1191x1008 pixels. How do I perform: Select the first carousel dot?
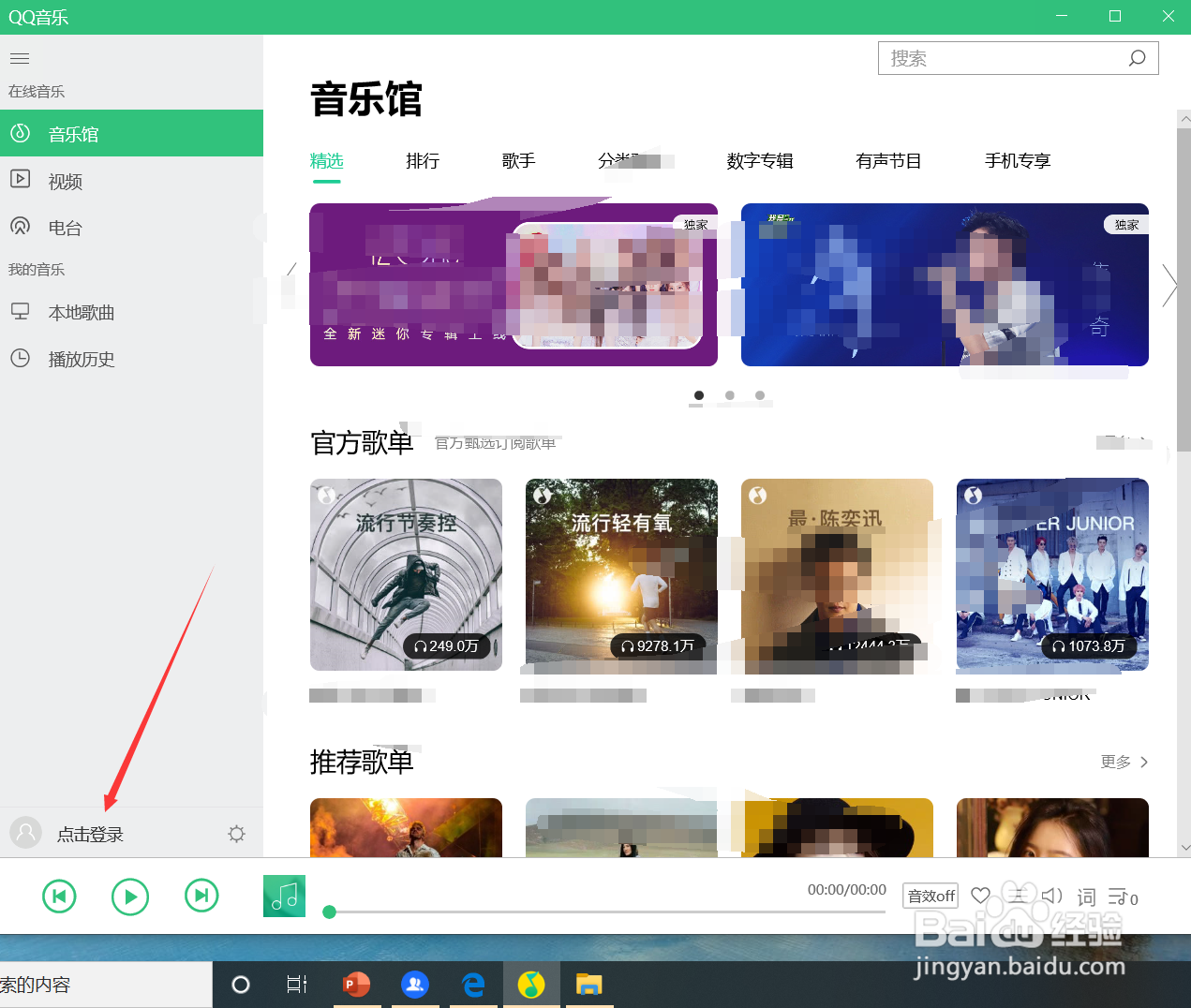coord(699,395)
